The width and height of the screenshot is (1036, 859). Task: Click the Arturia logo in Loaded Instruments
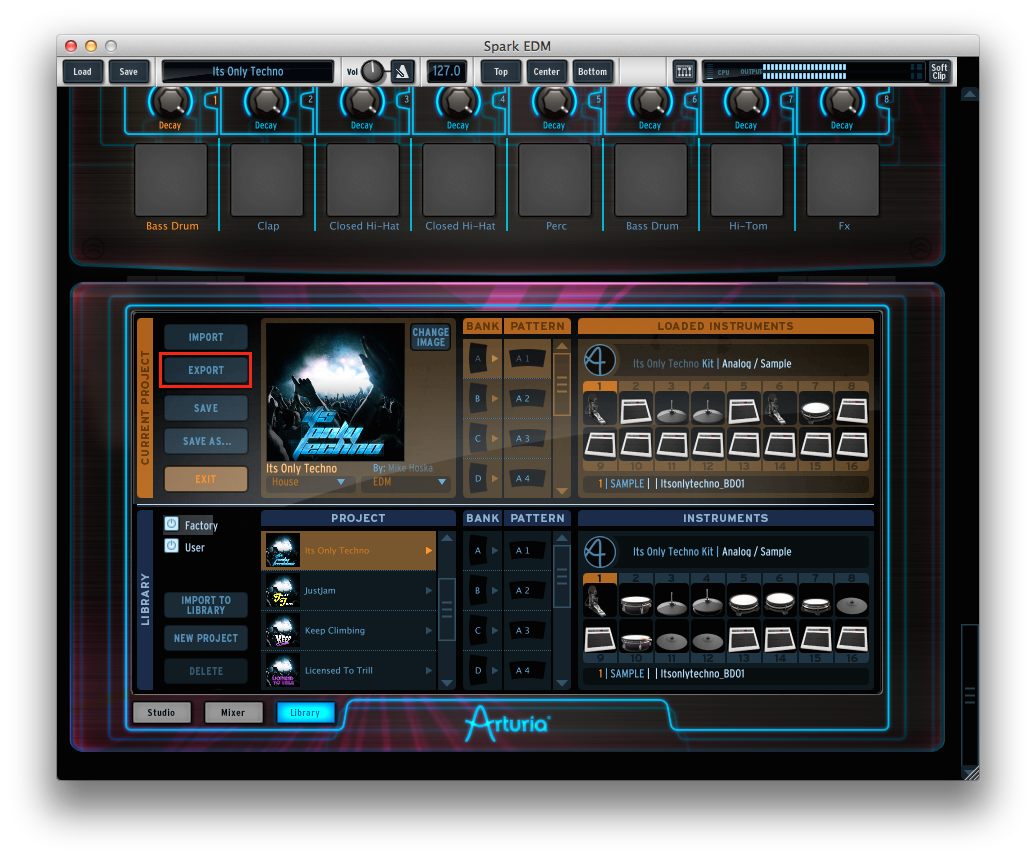600,361
